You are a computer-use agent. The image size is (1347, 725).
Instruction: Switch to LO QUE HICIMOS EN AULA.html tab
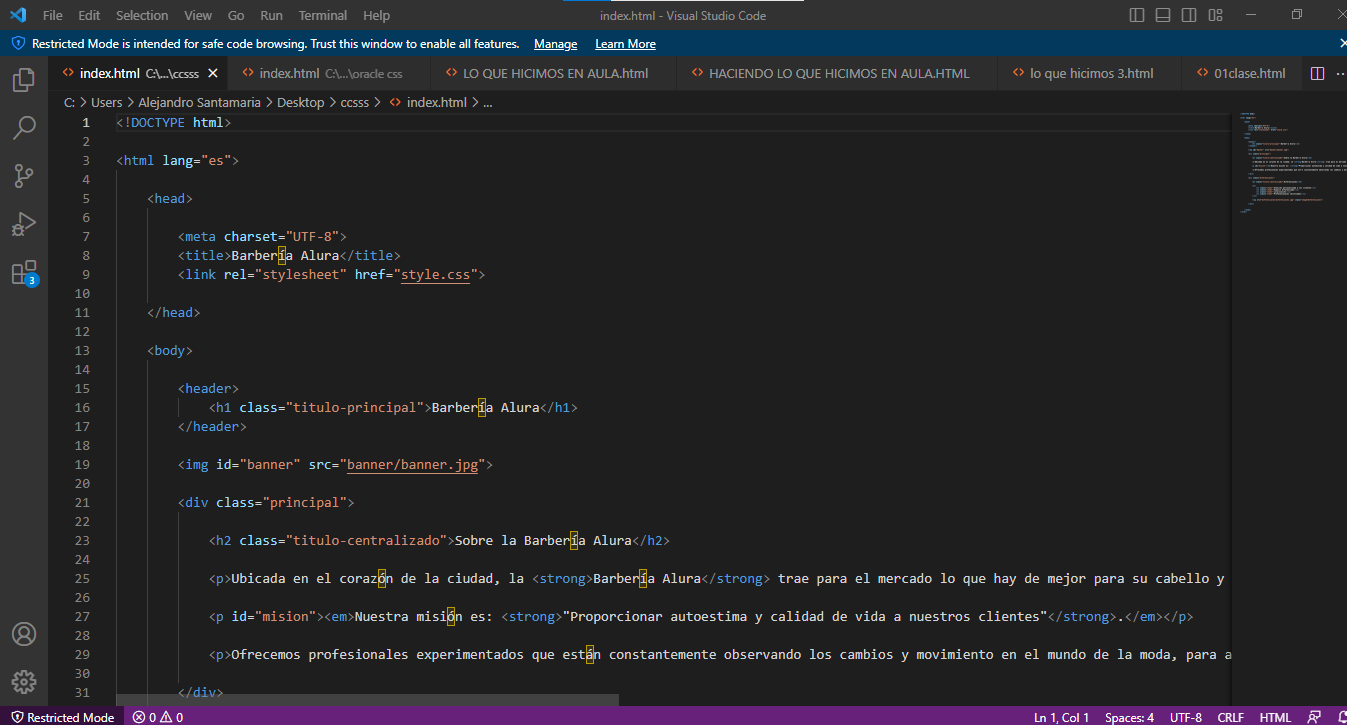(555, 73)
